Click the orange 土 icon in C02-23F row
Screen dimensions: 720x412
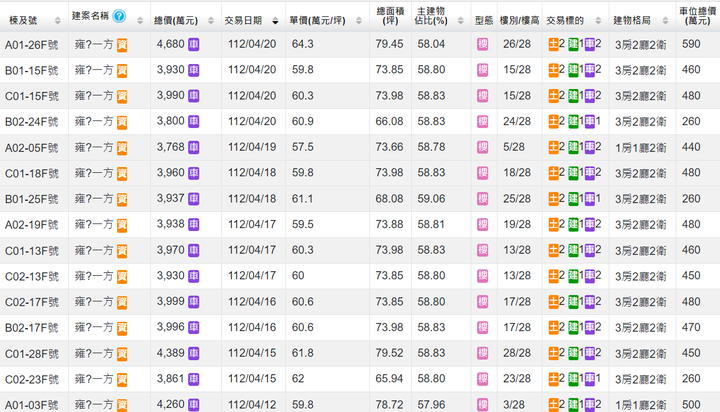554,379
